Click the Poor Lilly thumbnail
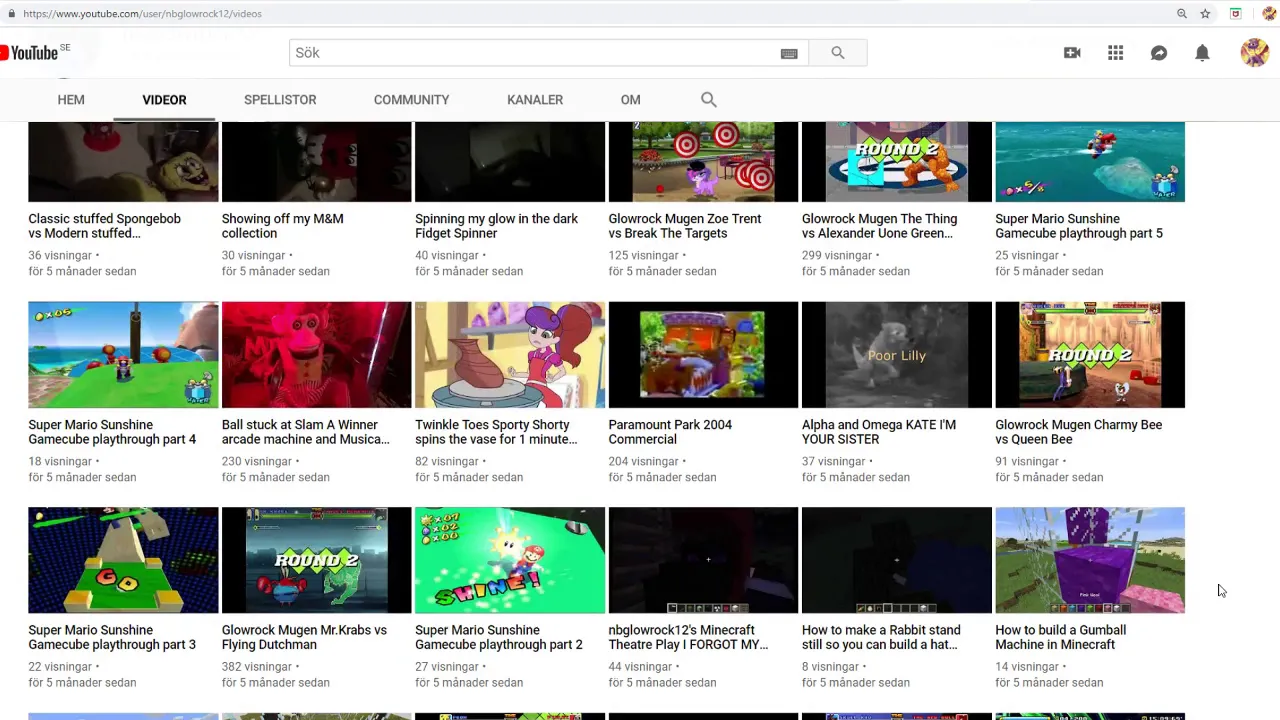 [x=897, y=355]
